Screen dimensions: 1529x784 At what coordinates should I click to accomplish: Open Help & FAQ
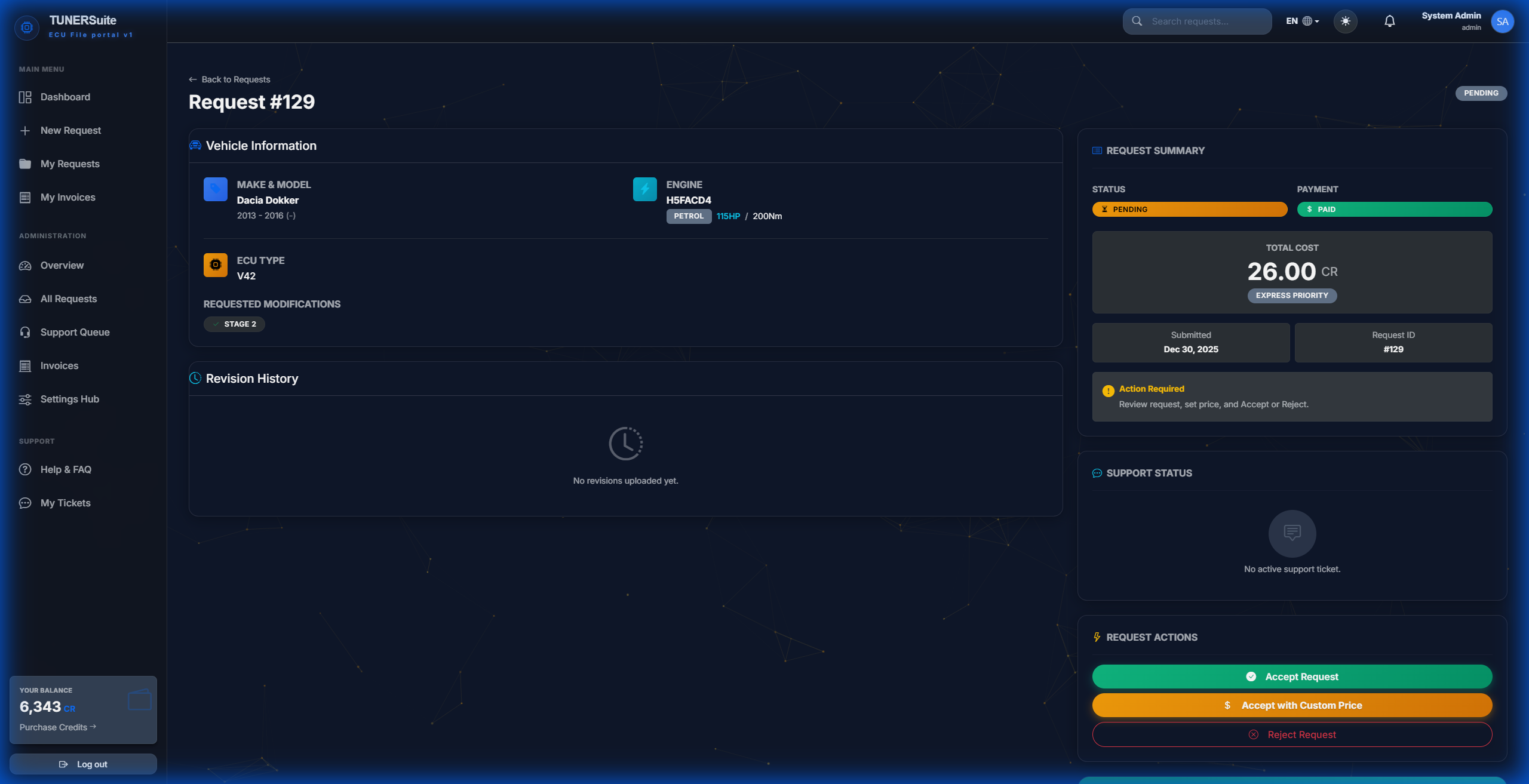click(x=65, y=469)
